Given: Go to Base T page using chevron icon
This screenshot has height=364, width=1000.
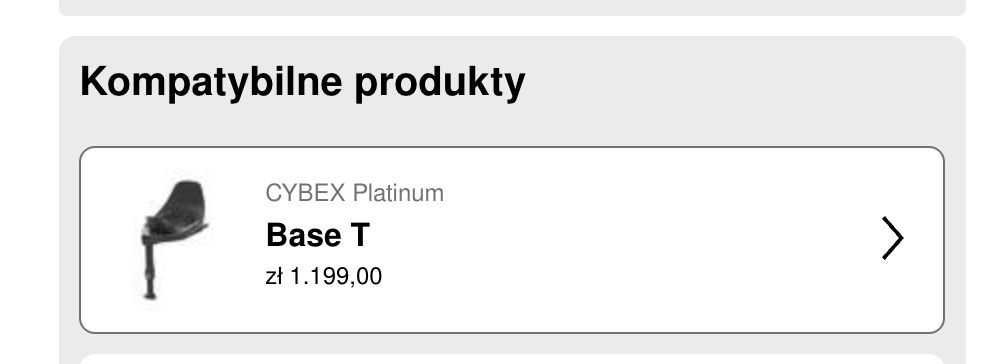Looking at the screenshot, I should pos(892,238).
